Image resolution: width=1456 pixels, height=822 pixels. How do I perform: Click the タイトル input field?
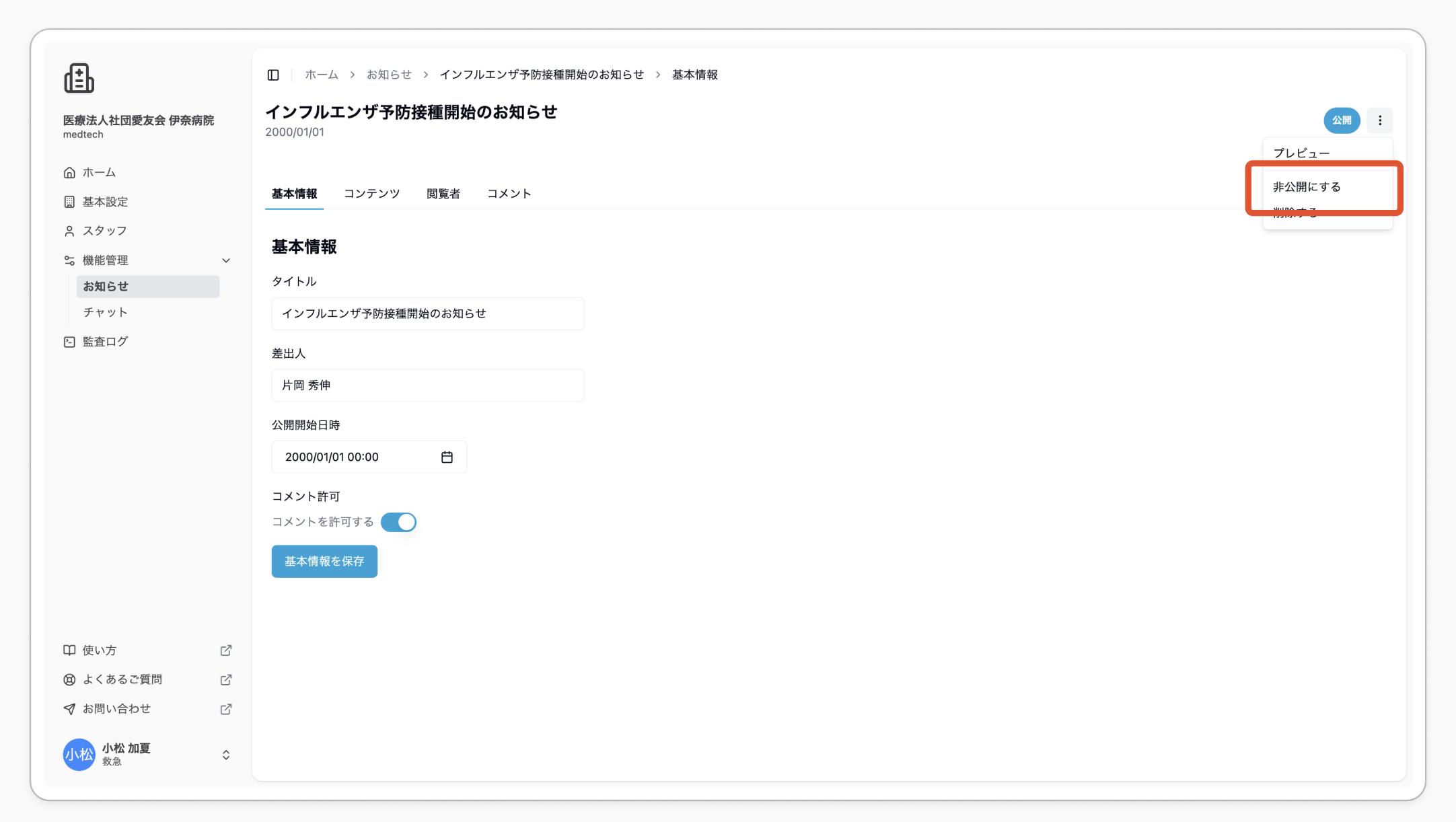click(x=428, y=313)
